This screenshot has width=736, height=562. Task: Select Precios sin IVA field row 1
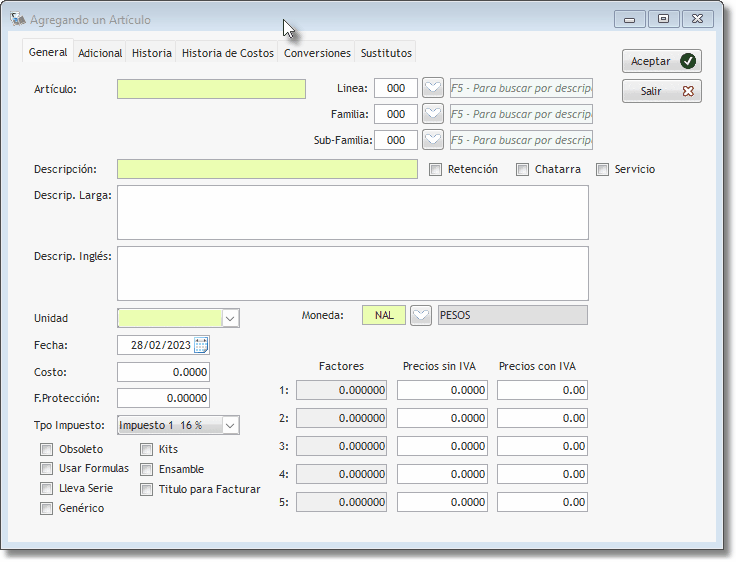[442, 390]
